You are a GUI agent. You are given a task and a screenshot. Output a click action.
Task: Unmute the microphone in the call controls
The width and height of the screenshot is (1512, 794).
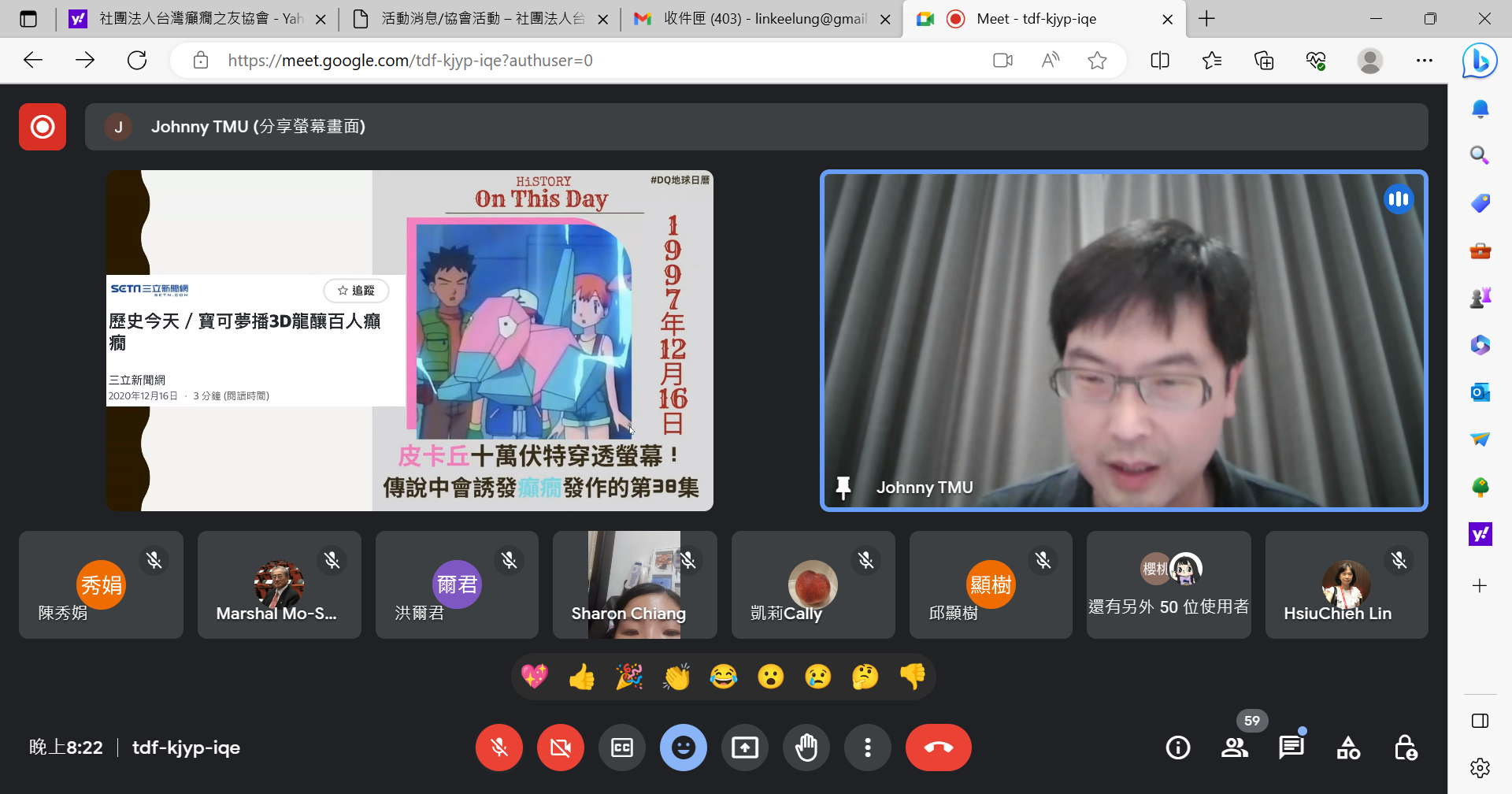499,748
